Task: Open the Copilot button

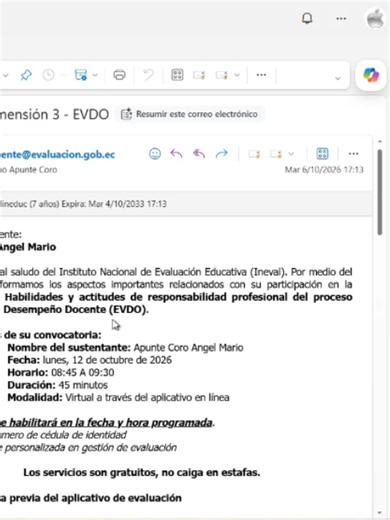Action: pyautogui.click(x=371, y=75)
